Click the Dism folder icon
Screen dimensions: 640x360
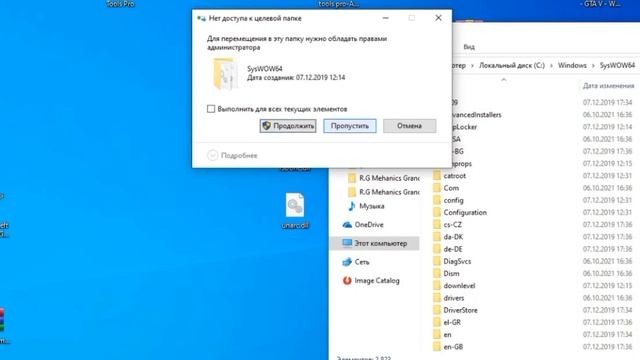tap(437, 273)
